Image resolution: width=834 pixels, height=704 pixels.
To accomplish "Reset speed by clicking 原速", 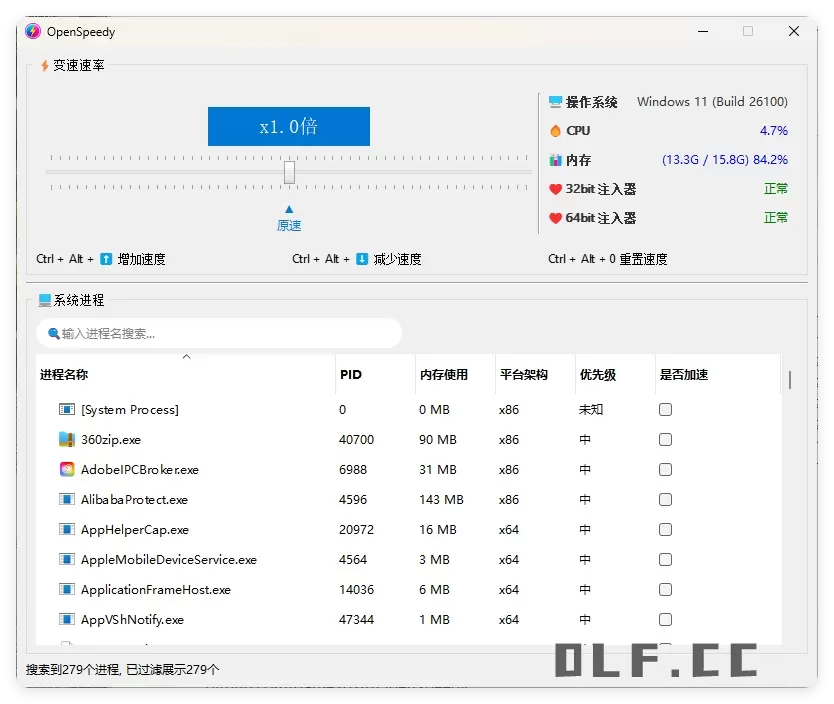I will pyautogui.click(x=288, y=225).
